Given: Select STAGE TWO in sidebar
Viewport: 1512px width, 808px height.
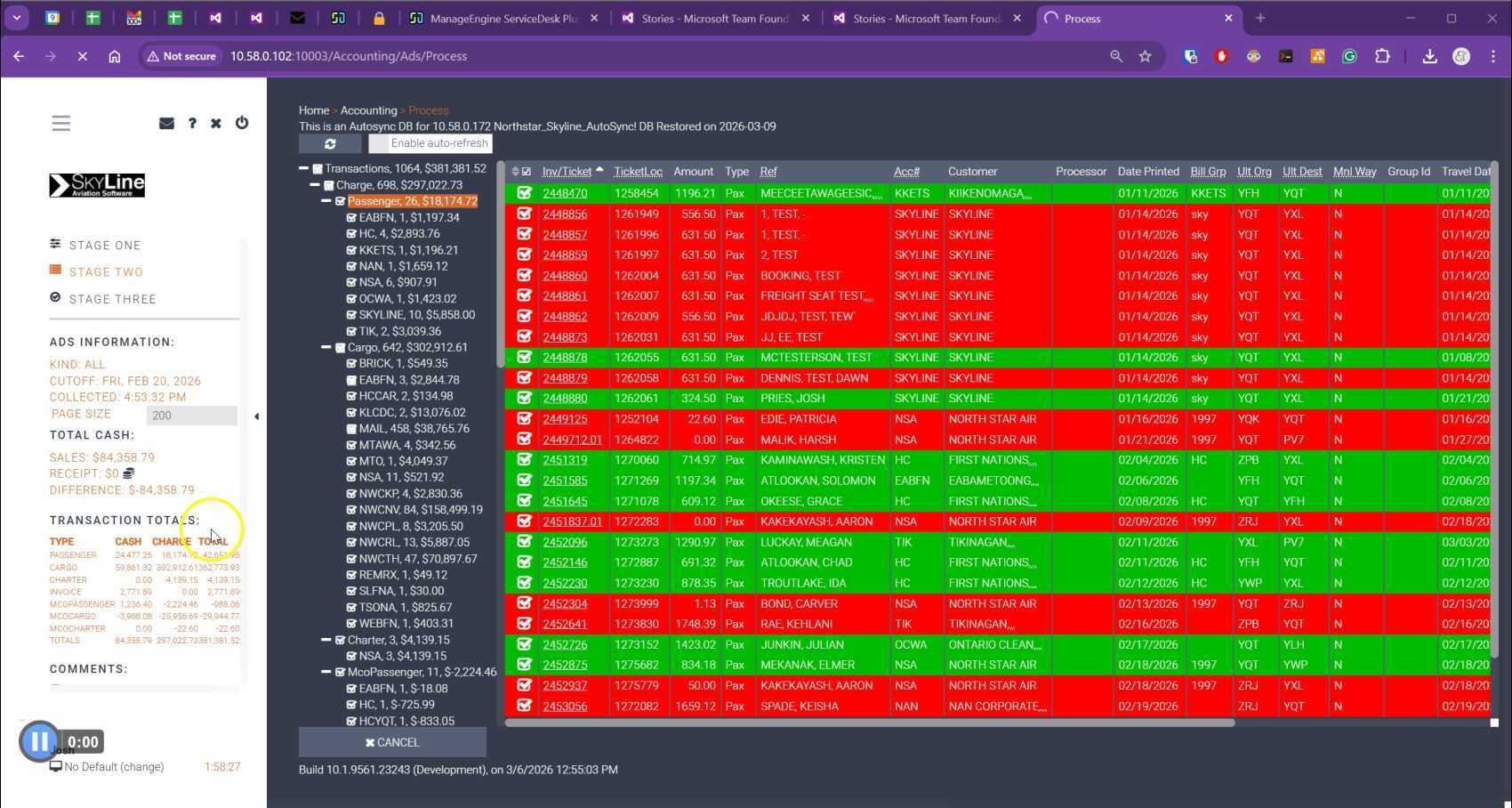Looking at the screenshot, I should [106, 272].
